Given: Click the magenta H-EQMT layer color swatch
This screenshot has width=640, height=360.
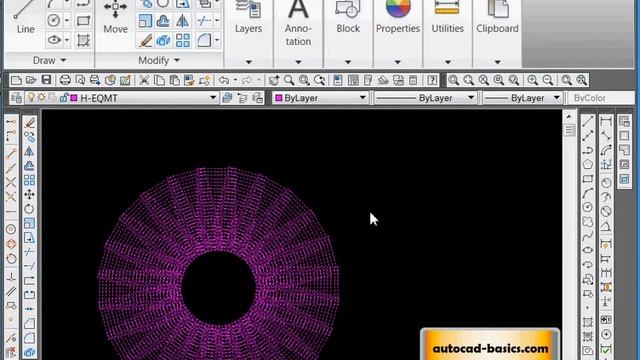Looking at the screenshot, I should pos(74,98).
